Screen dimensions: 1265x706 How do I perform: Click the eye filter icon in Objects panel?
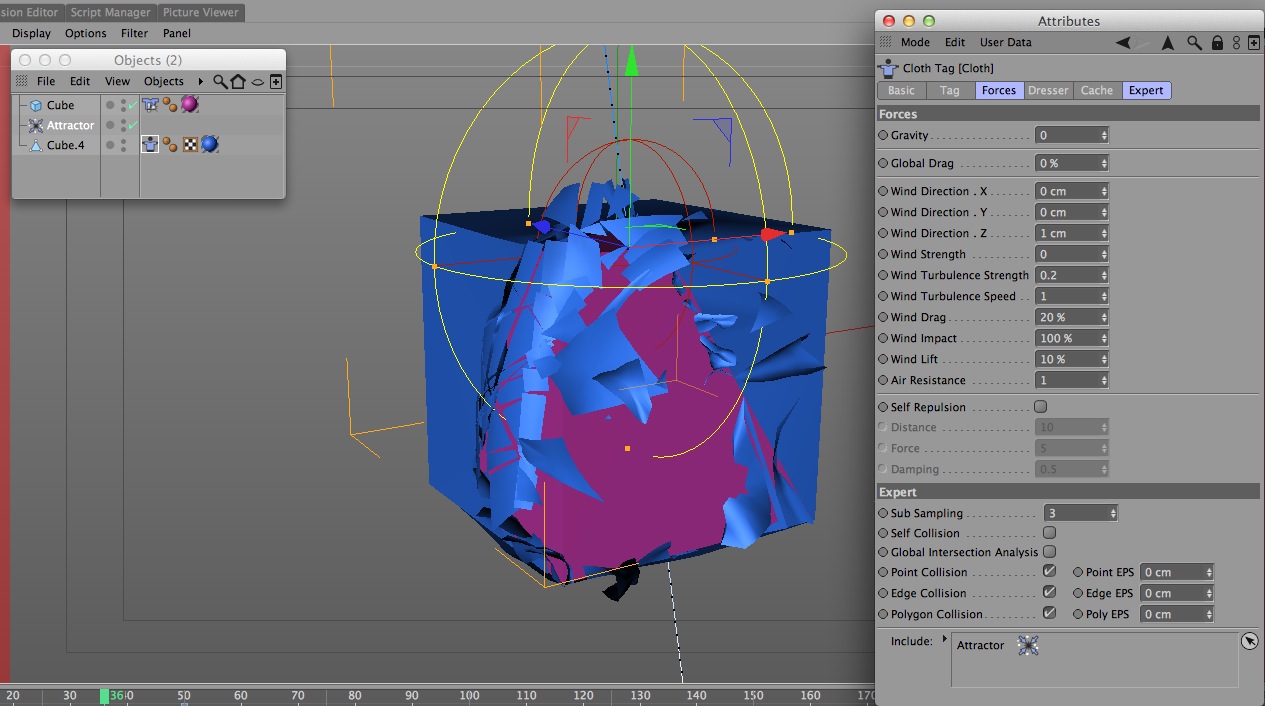(257, 82)
